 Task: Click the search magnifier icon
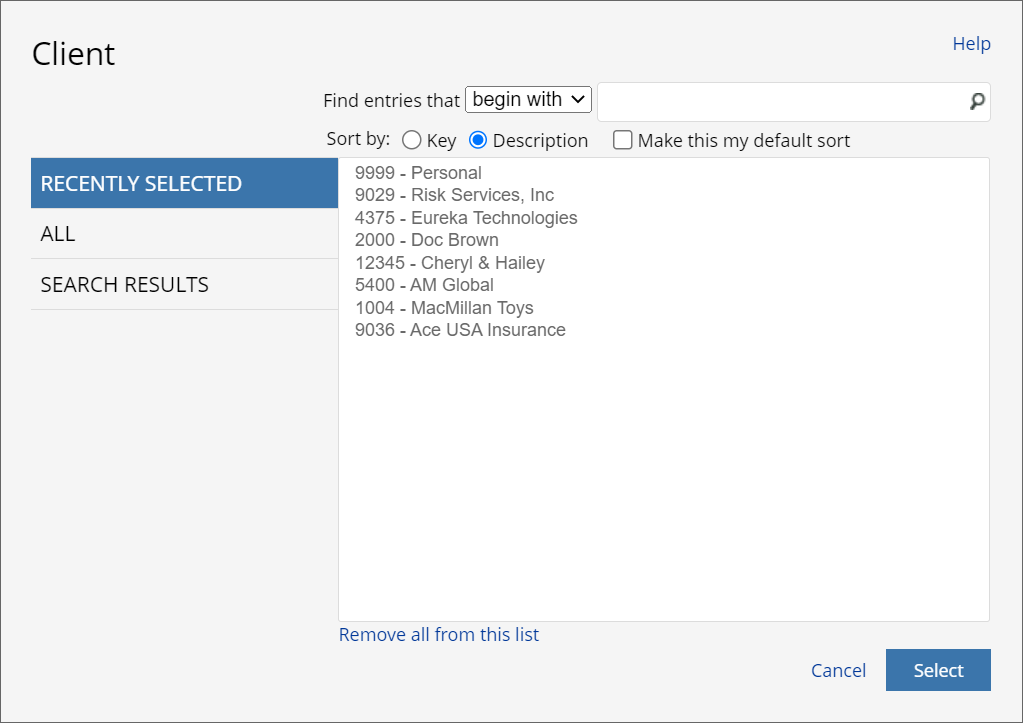975,101
